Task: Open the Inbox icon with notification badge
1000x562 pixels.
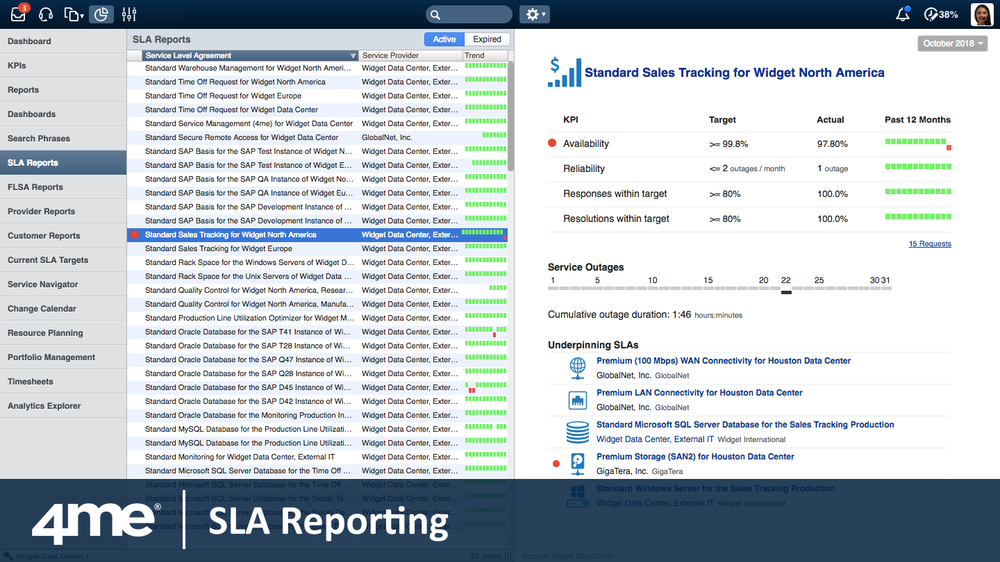Action: (x=18, y=13)
